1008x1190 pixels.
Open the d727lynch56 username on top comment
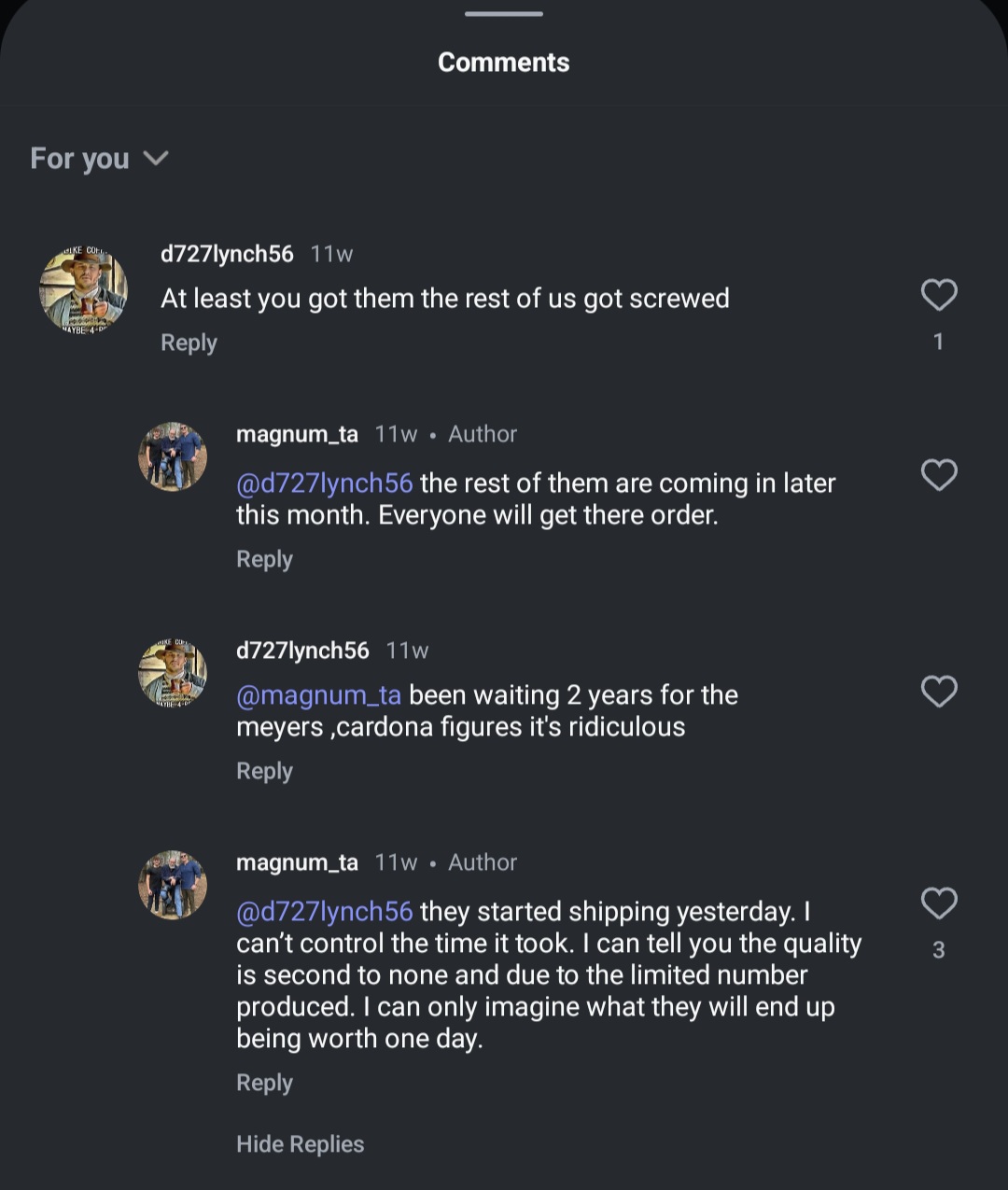click(x=227, y=254)
